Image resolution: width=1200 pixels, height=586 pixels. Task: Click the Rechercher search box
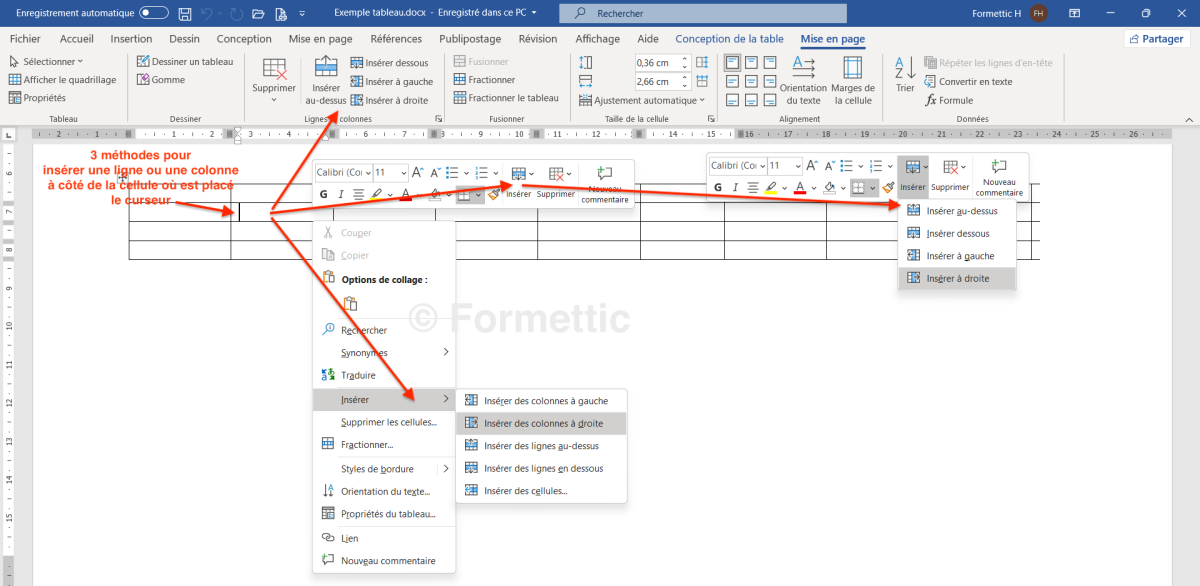pos(702,13)
